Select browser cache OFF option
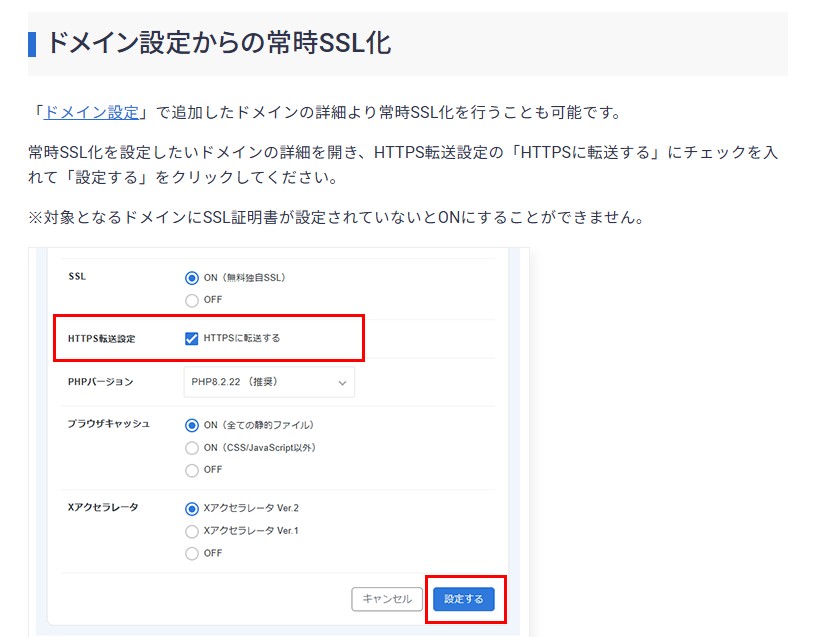 (192, 470)
